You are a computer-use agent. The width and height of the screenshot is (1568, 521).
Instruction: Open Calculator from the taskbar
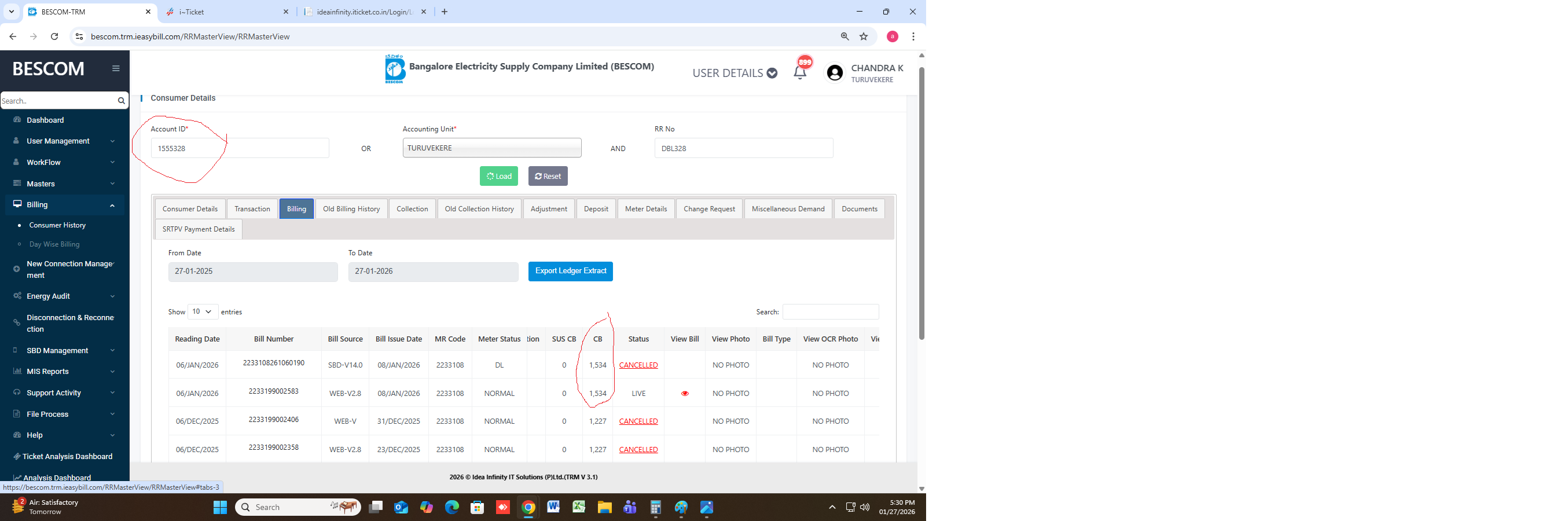[656, 507]
